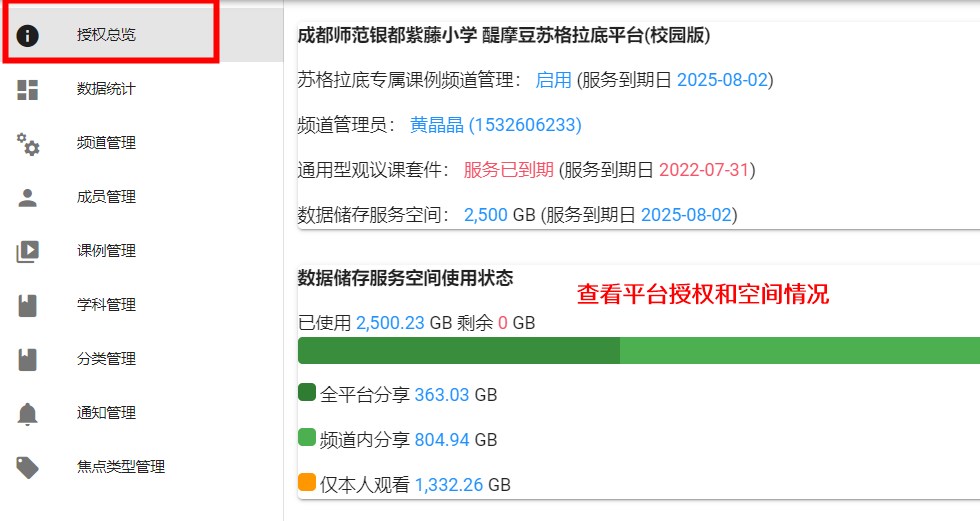
Task: Click the red 服务已到期 status text
Action: point(508,170)
